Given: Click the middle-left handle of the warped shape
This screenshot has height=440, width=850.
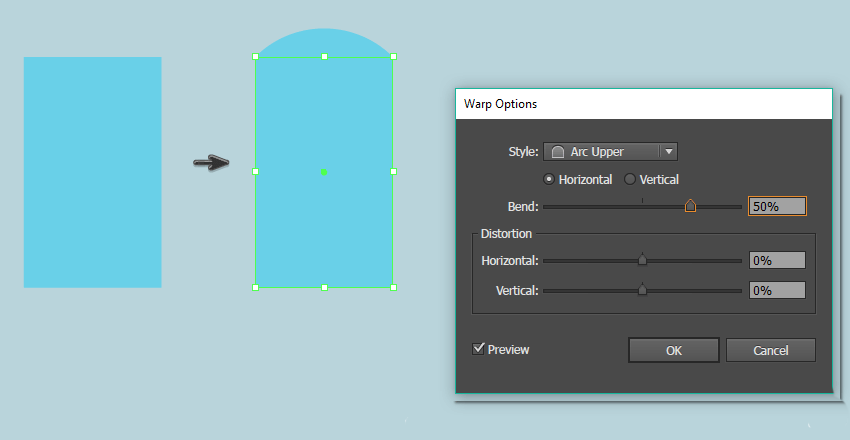Looking at the screenshot, I should 255,172.
